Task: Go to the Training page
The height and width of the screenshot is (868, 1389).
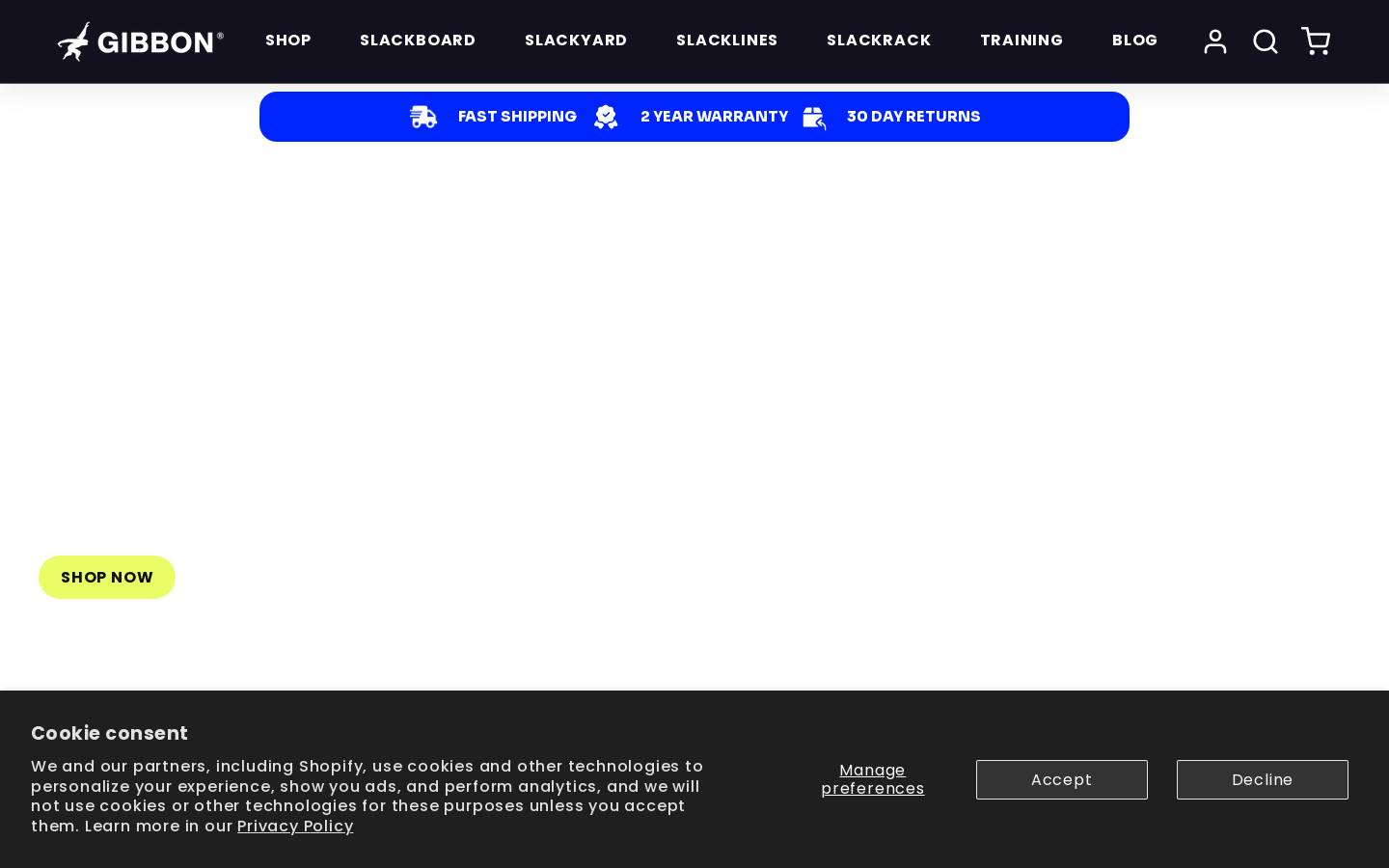Action: pyautogui.click(x=1021, y=41)
